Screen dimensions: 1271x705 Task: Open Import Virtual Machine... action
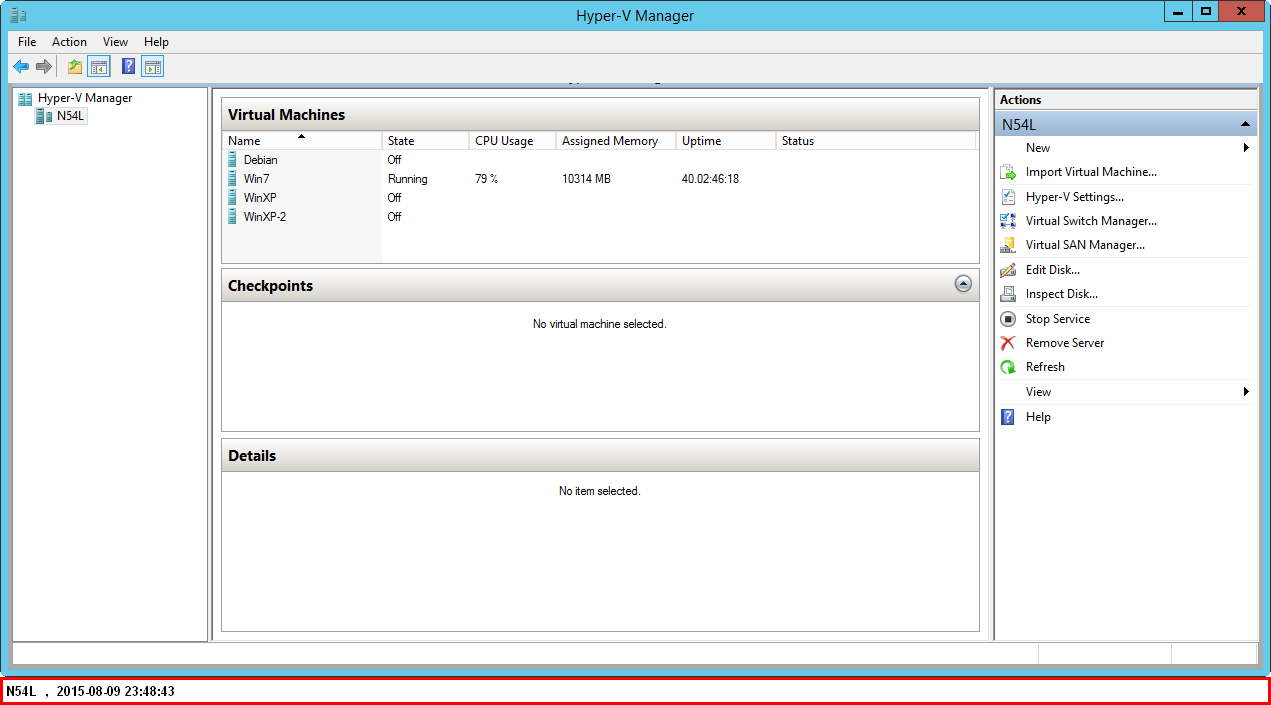coord(1091,172)
